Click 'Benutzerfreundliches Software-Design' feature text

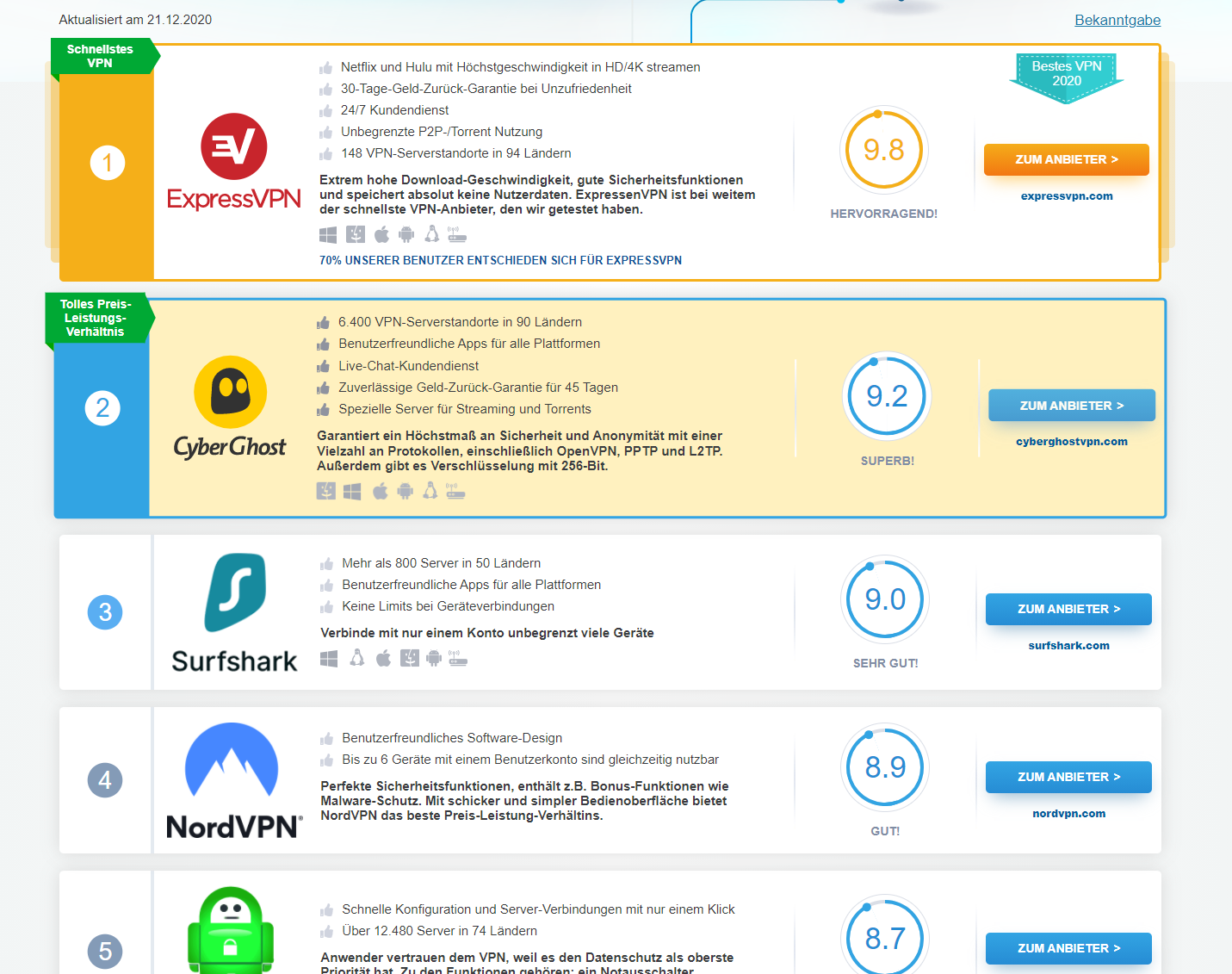coord(452,738)
